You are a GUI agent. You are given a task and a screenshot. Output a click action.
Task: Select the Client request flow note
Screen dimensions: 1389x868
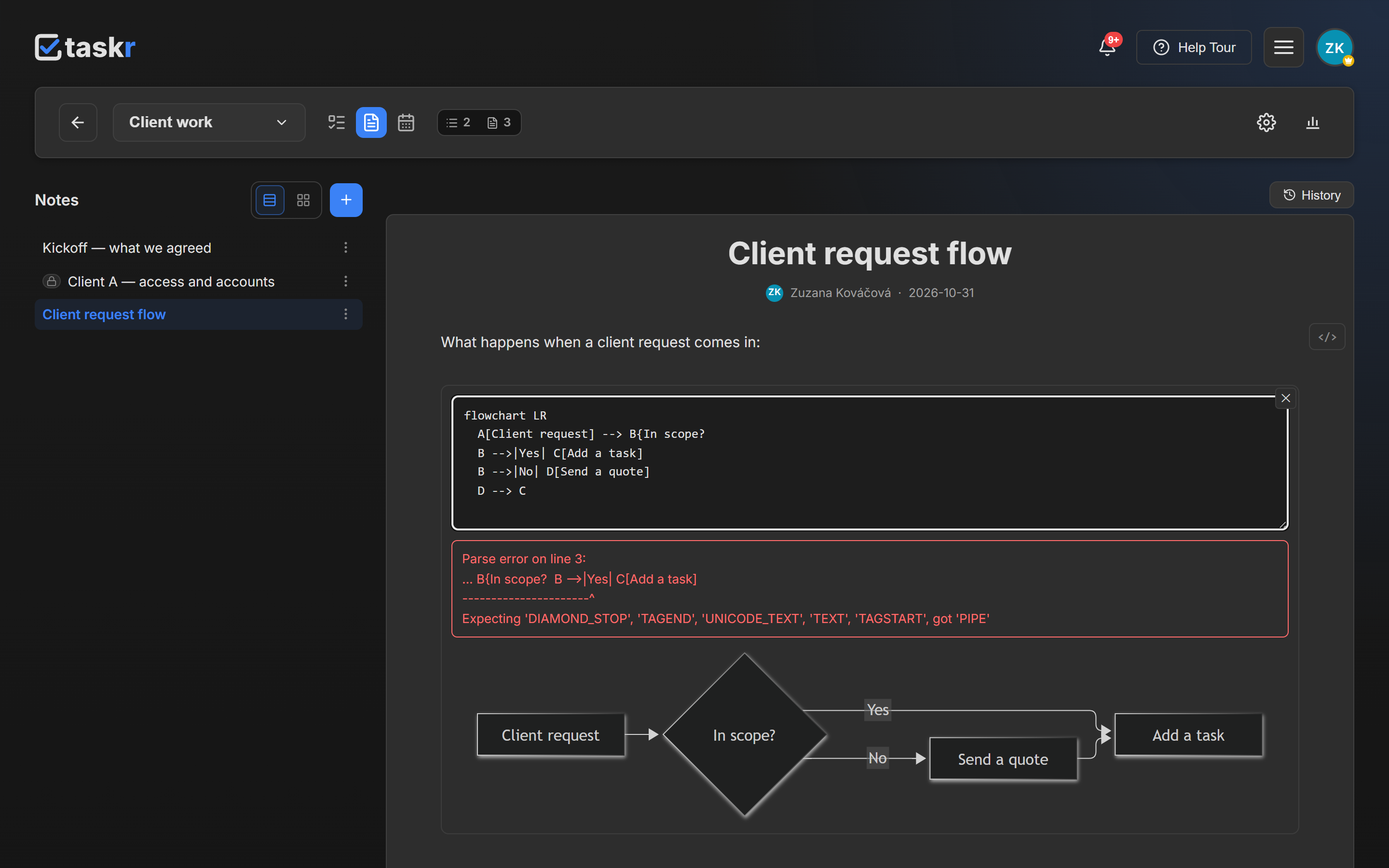[x=199, y=314]
